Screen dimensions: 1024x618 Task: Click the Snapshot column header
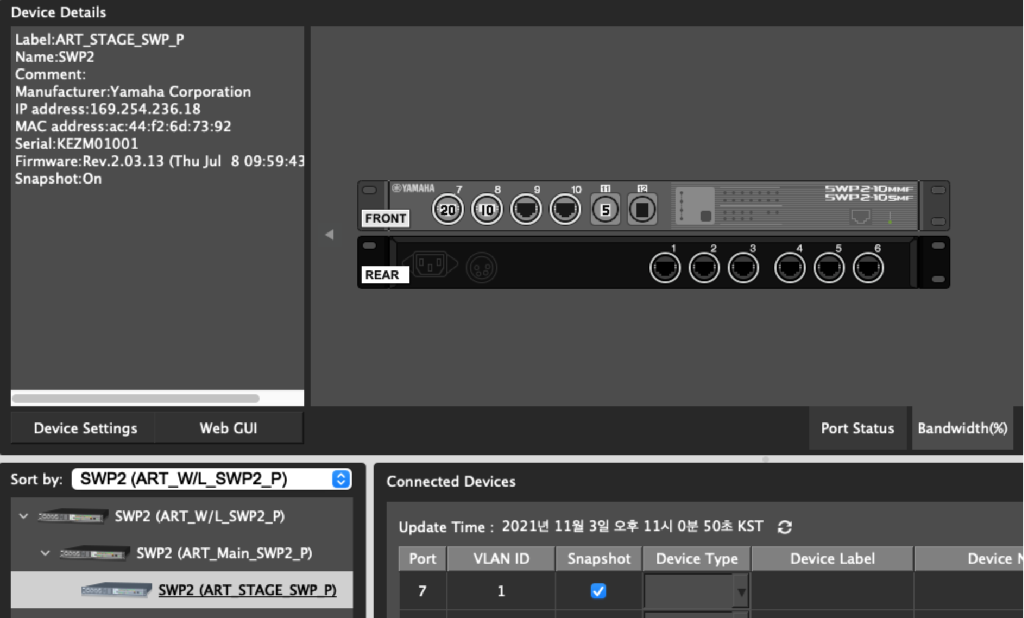click(x=599, y=559)
